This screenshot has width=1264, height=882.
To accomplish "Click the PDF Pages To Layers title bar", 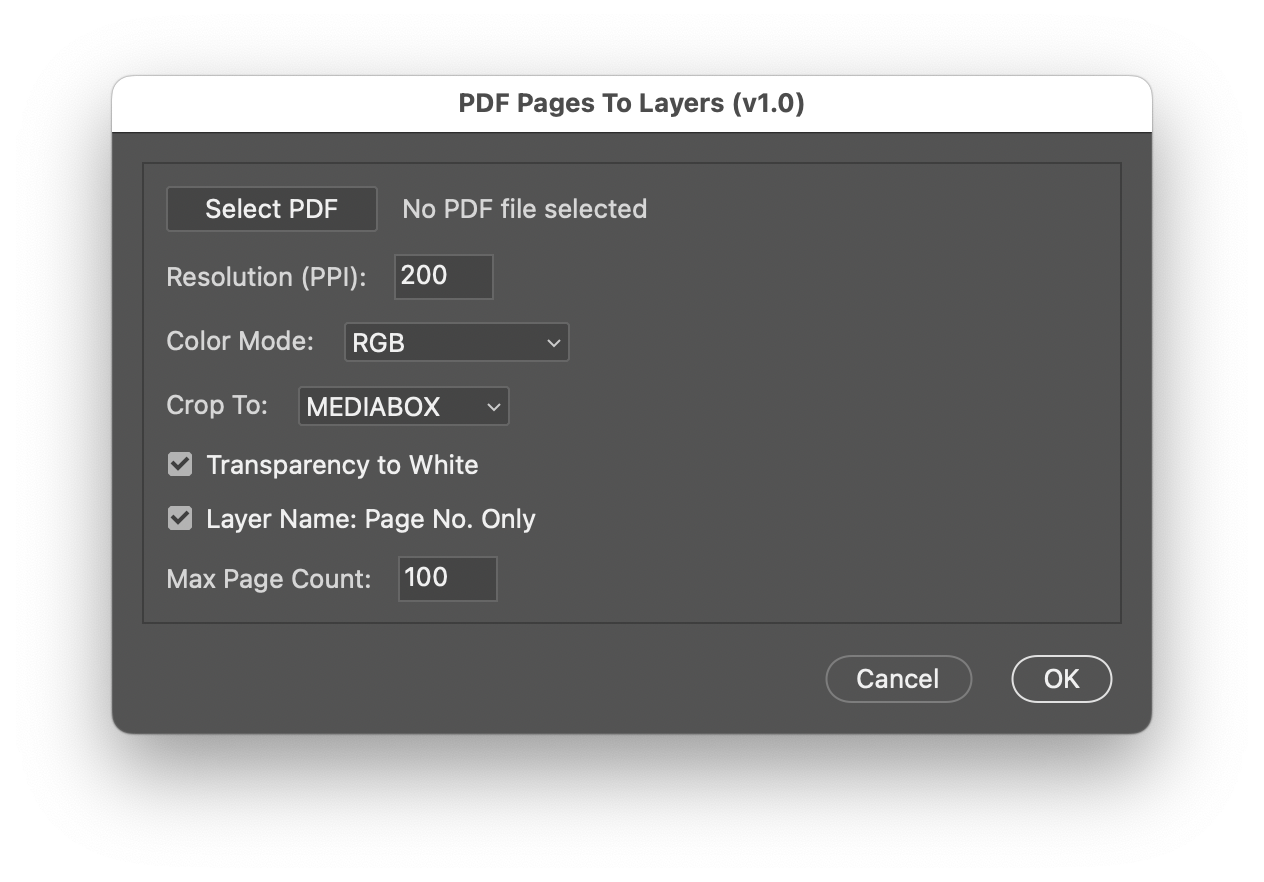I will click(x=631, y=103).
